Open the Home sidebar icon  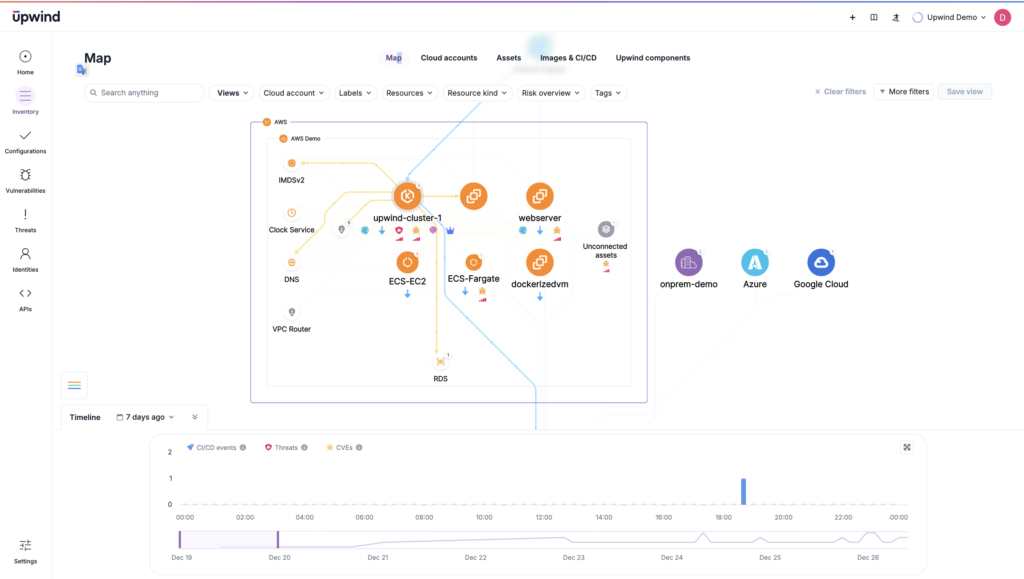25,57
